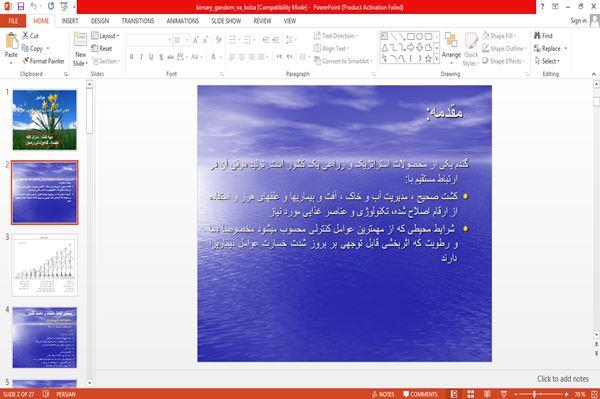
Task: Switch to Normal view in status bar
Action: tap(454, 394)
